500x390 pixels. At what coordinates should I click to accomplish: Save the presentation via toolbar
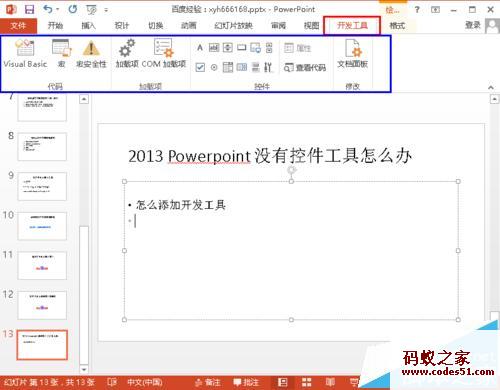click(x=30, y=9)
